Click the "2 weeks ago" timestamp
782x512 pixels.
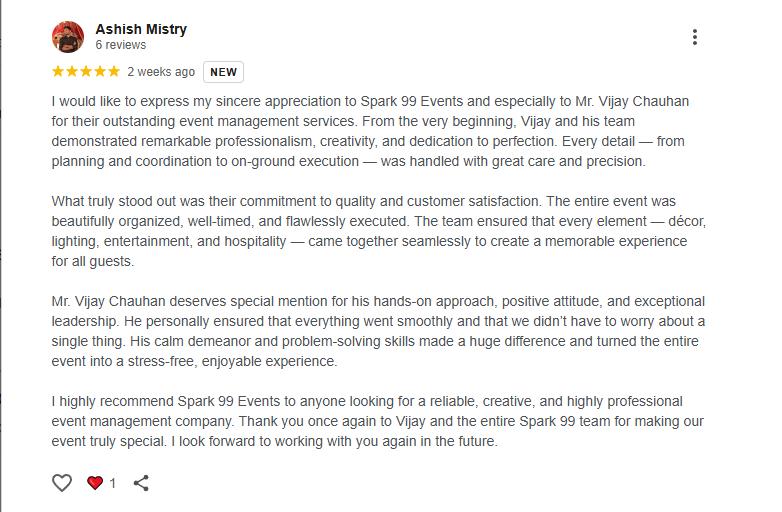tap(161, 72)
